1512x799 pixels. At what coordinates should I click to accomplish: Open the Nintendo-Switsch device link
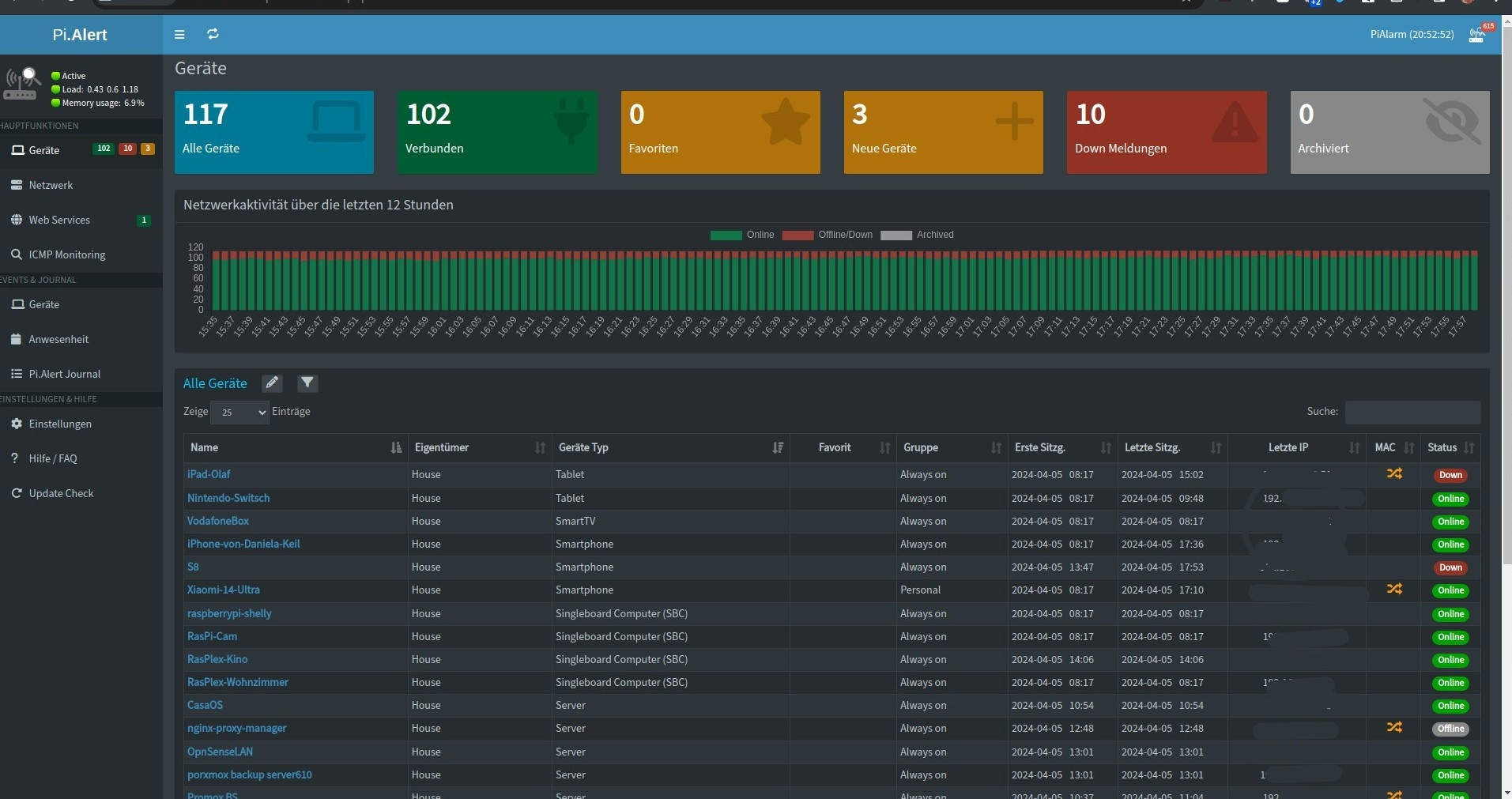tap(228, 498)
